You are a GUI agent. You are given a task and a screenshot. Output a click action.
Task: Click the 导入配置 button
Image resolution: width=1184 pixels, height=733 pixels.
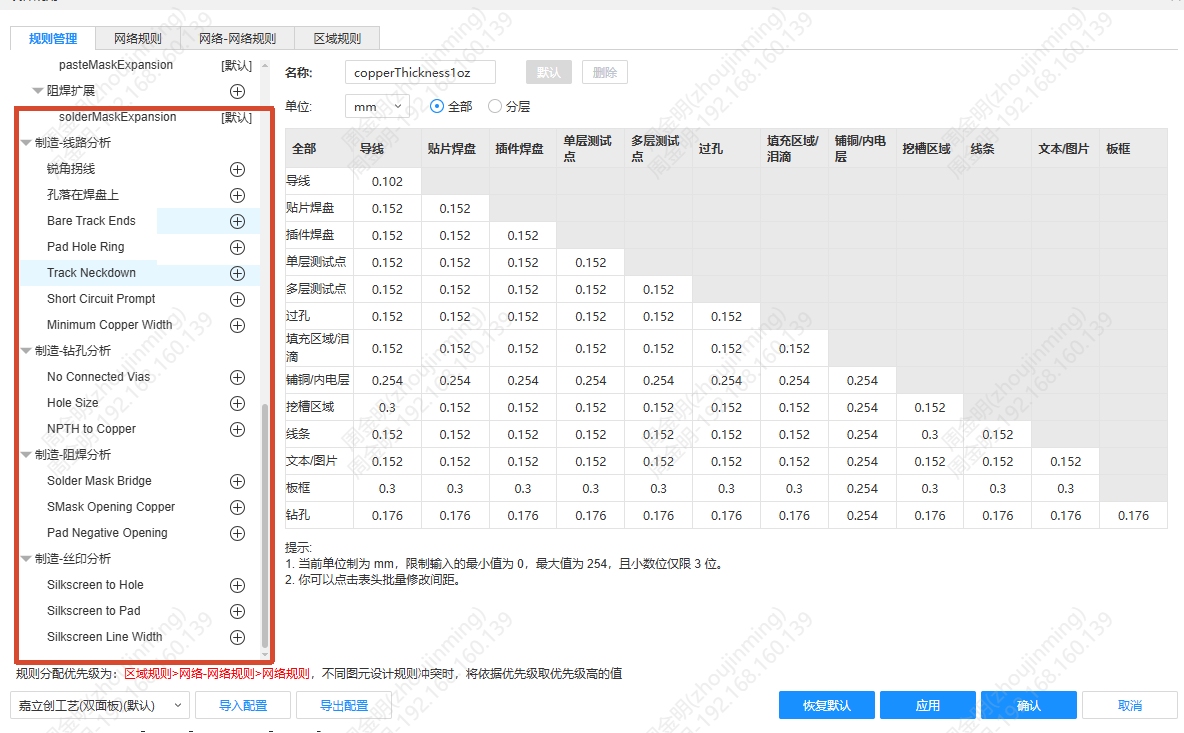click(243, 705)
